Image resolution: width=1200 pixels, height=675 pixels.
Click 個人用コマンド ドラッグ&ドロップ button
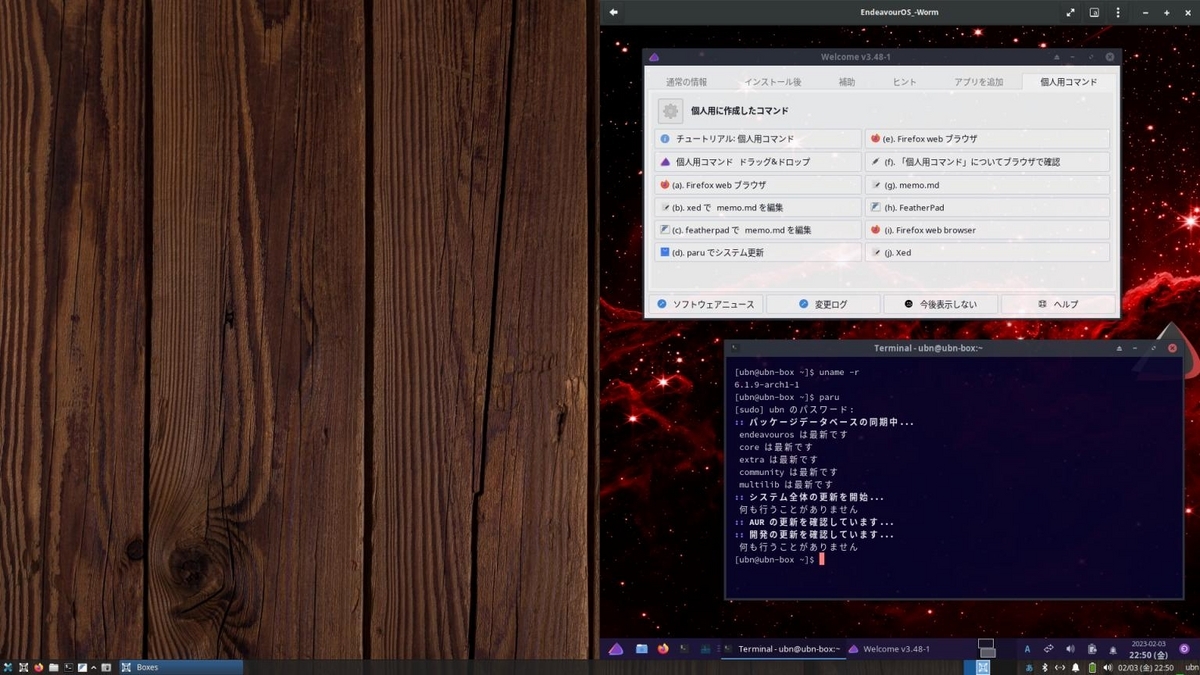point(758,162)
